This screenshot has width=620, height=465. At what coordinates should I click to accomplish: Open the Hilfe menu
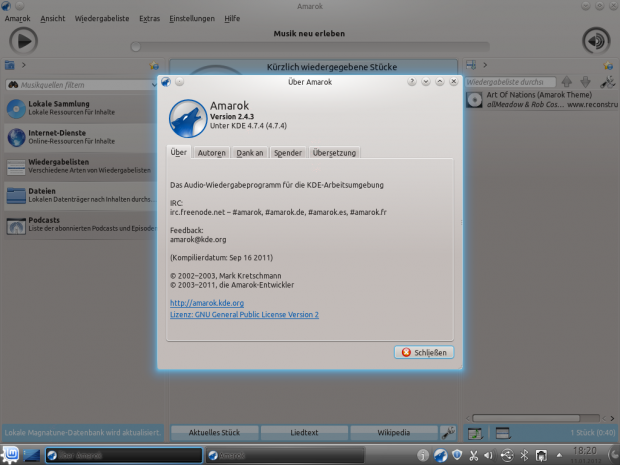[x=232, y=19]
